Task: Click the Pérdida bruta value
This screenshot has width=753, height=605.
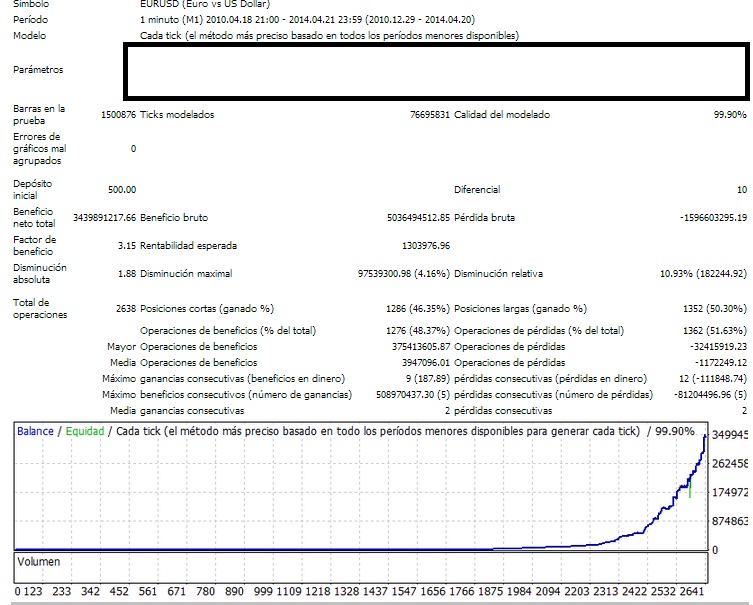Action: [x=704, y=217]
